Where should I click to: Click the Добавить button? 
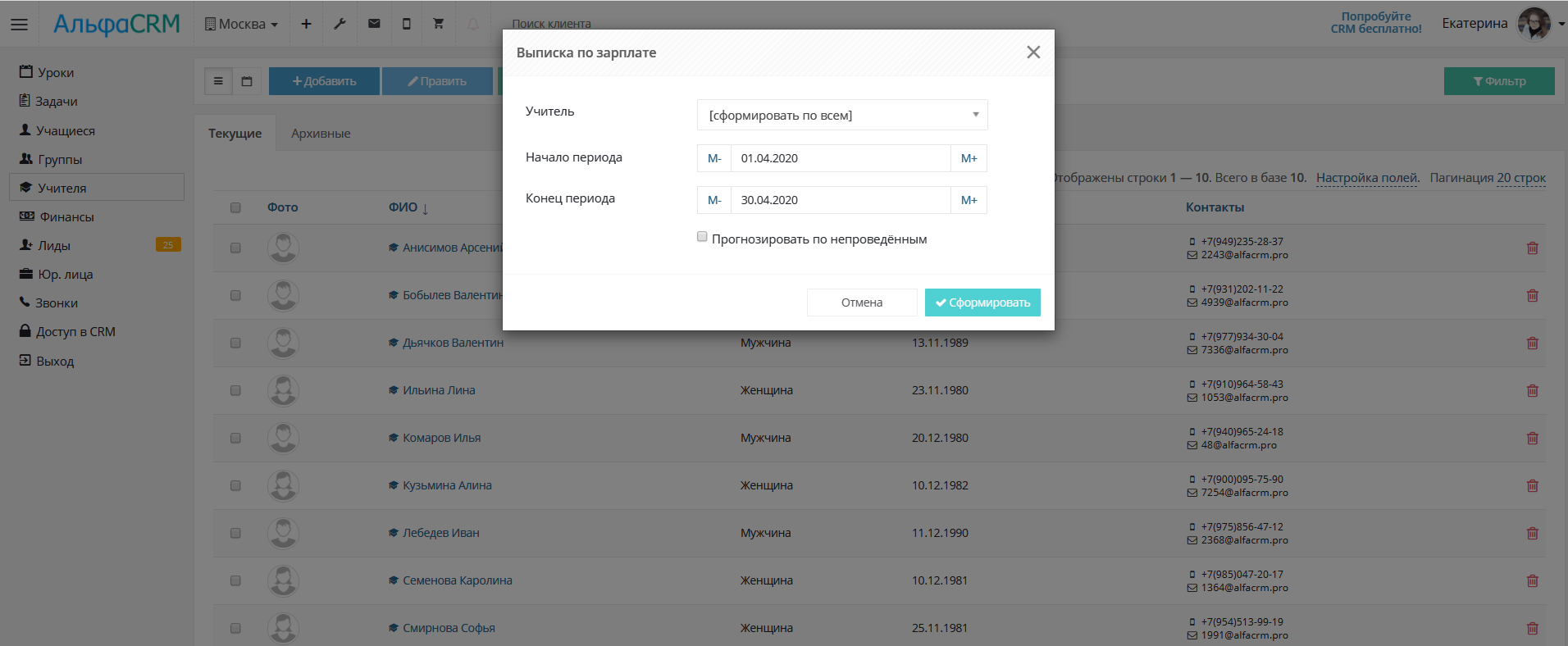324,81
